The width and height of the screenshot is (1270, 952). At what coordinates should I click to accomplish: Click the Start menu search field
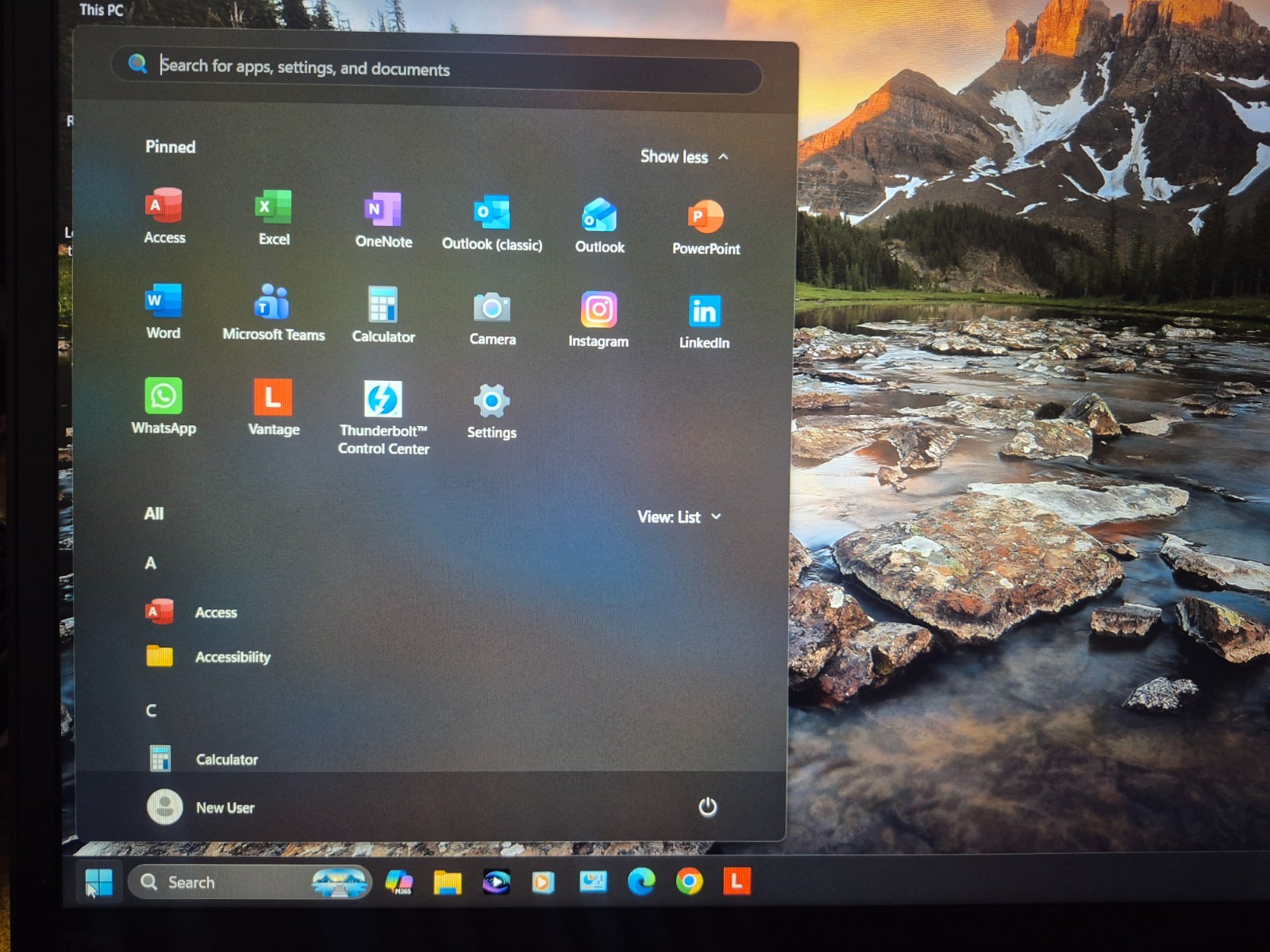click(x=437, y=70)
